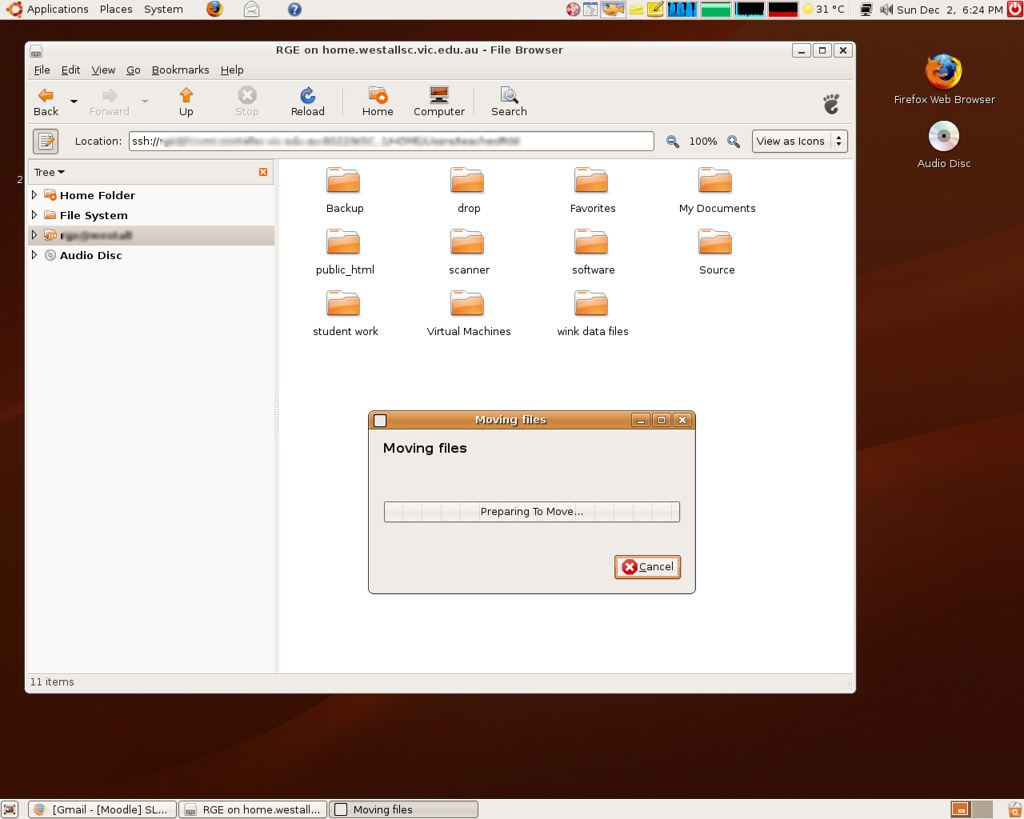
Task: Open the Home folder via toolbar icon
Action: point(377,99)
